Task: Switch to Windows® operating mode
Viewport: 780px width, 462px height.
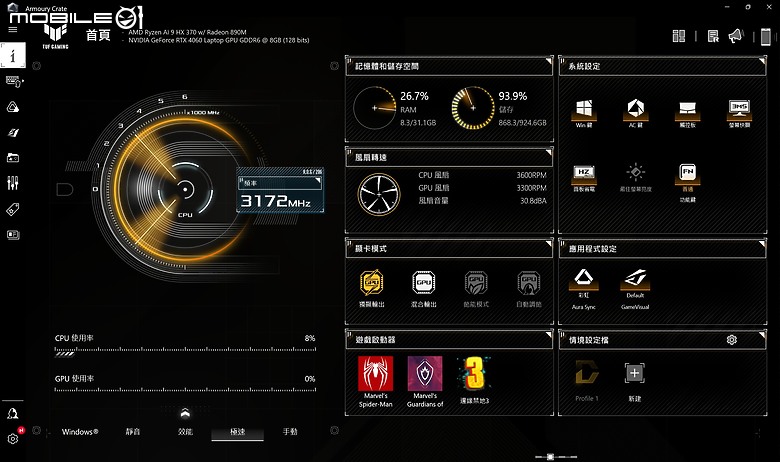Action: pos(80,432)
